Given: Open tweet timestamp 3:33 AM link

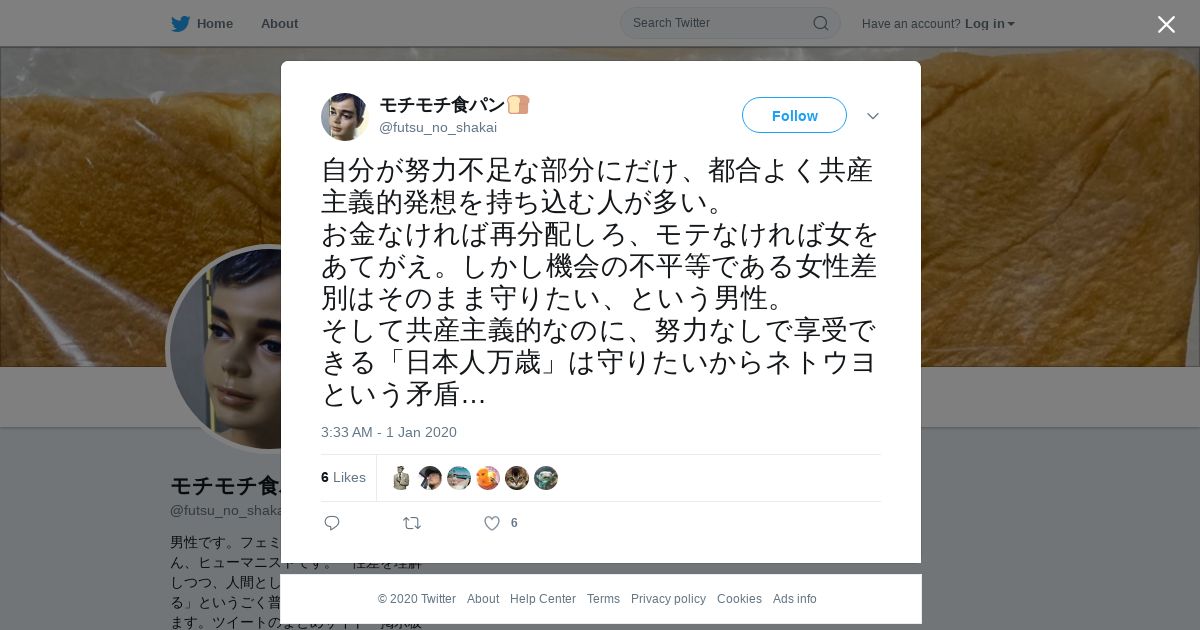Looking at the screenshot, I should [x=389, y=432].
